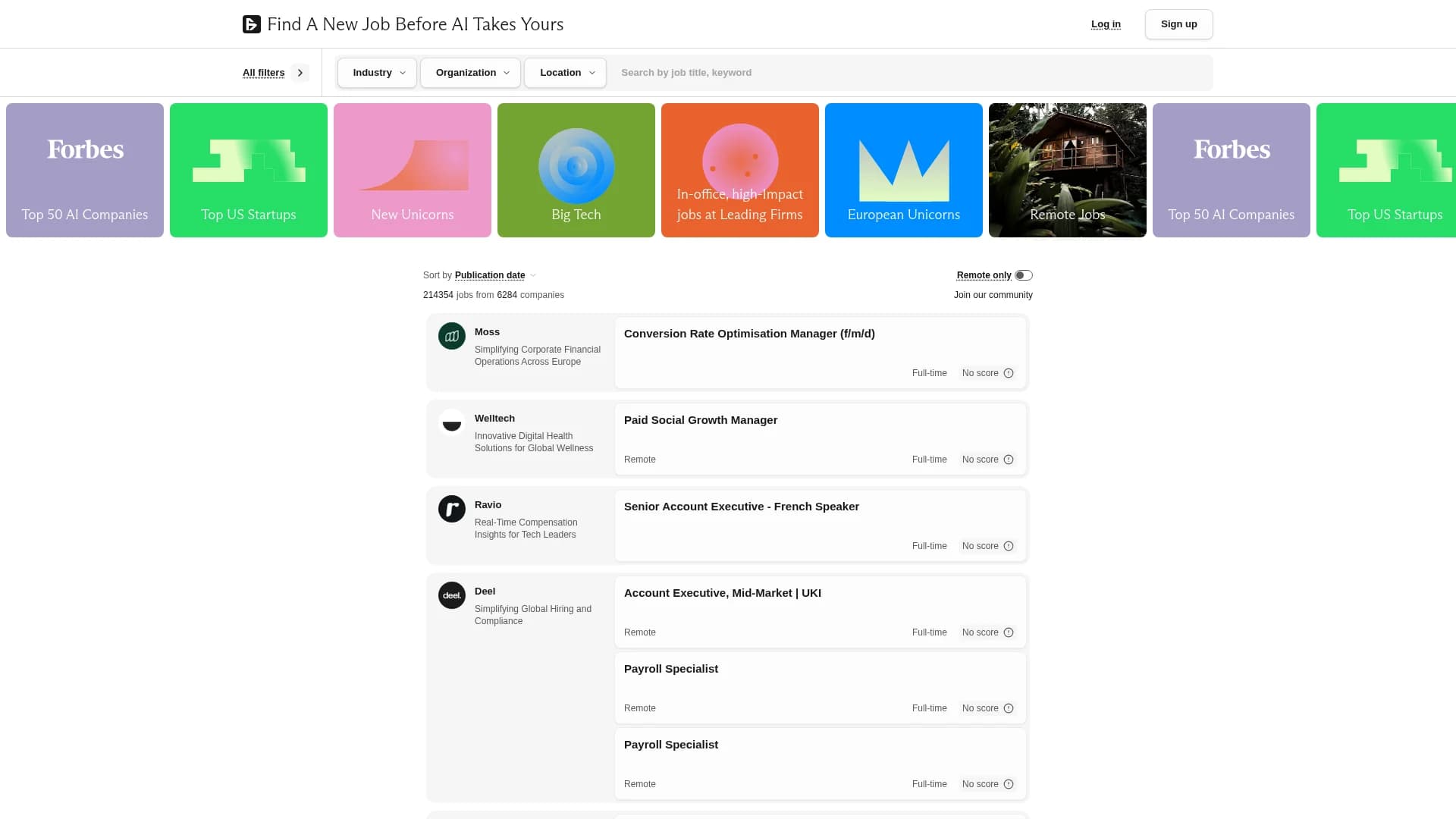Focus the job title keyword search field

coord(910,73)
